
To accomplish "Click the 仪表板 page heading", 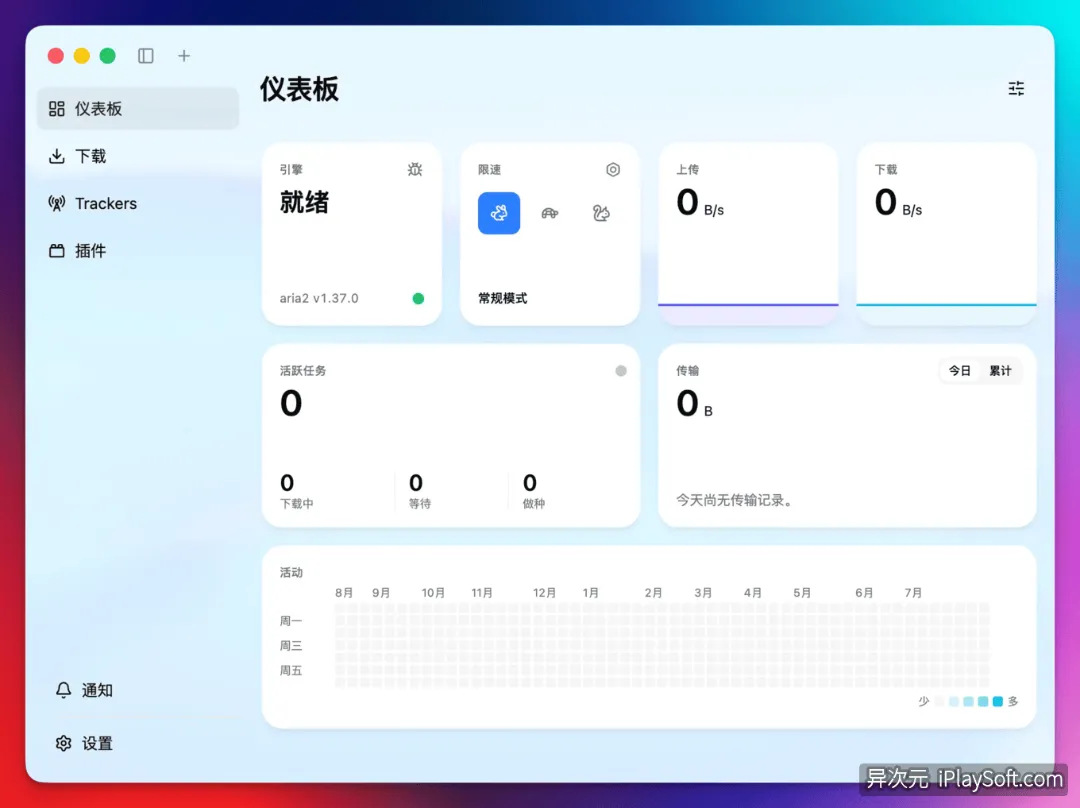I will (299, 90).
